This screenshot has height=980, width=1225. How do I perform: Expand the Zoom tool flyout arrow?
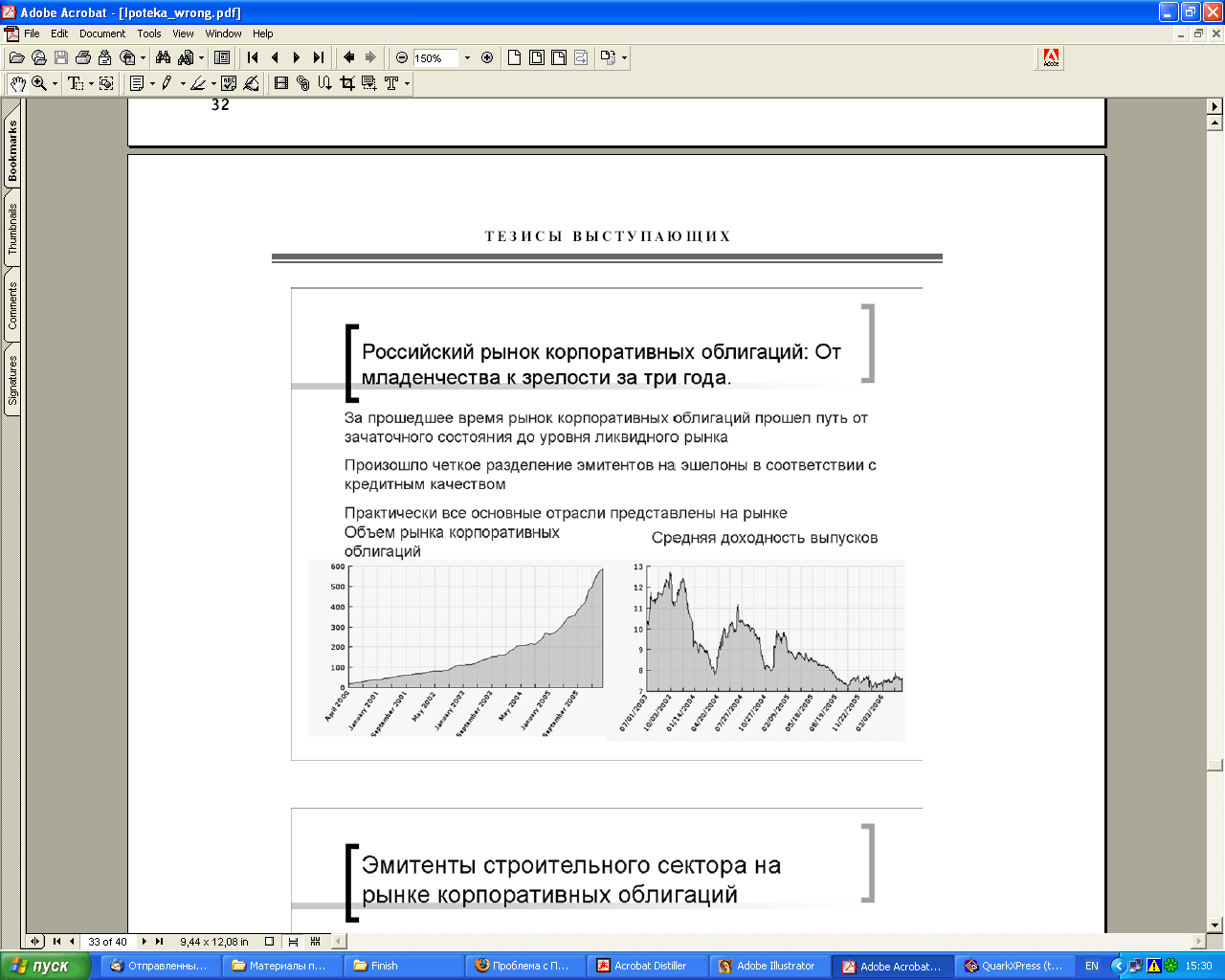(x=55, y=83)
